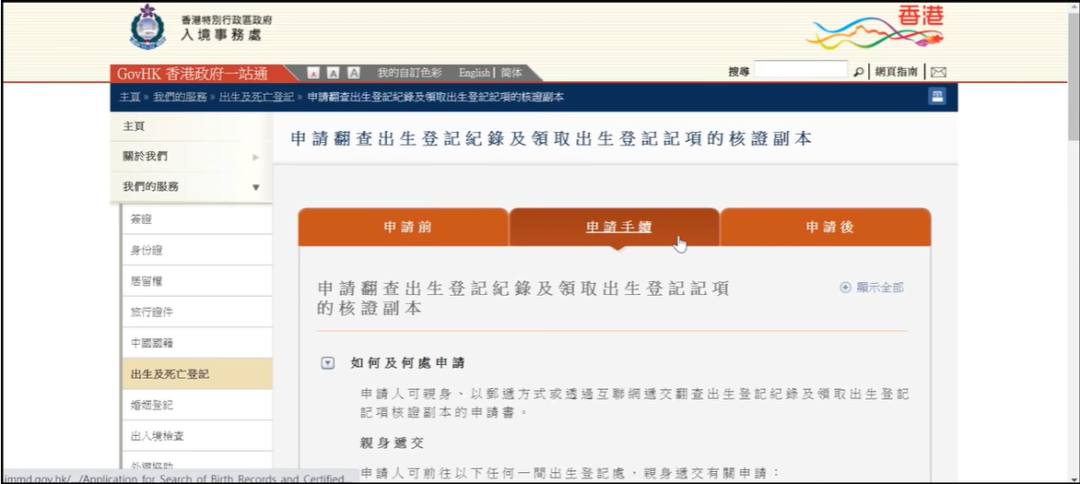1080x484 pixels.
Task: Open the 申請手續 tab
Action: pyautogui.click(x=618, y=227)
